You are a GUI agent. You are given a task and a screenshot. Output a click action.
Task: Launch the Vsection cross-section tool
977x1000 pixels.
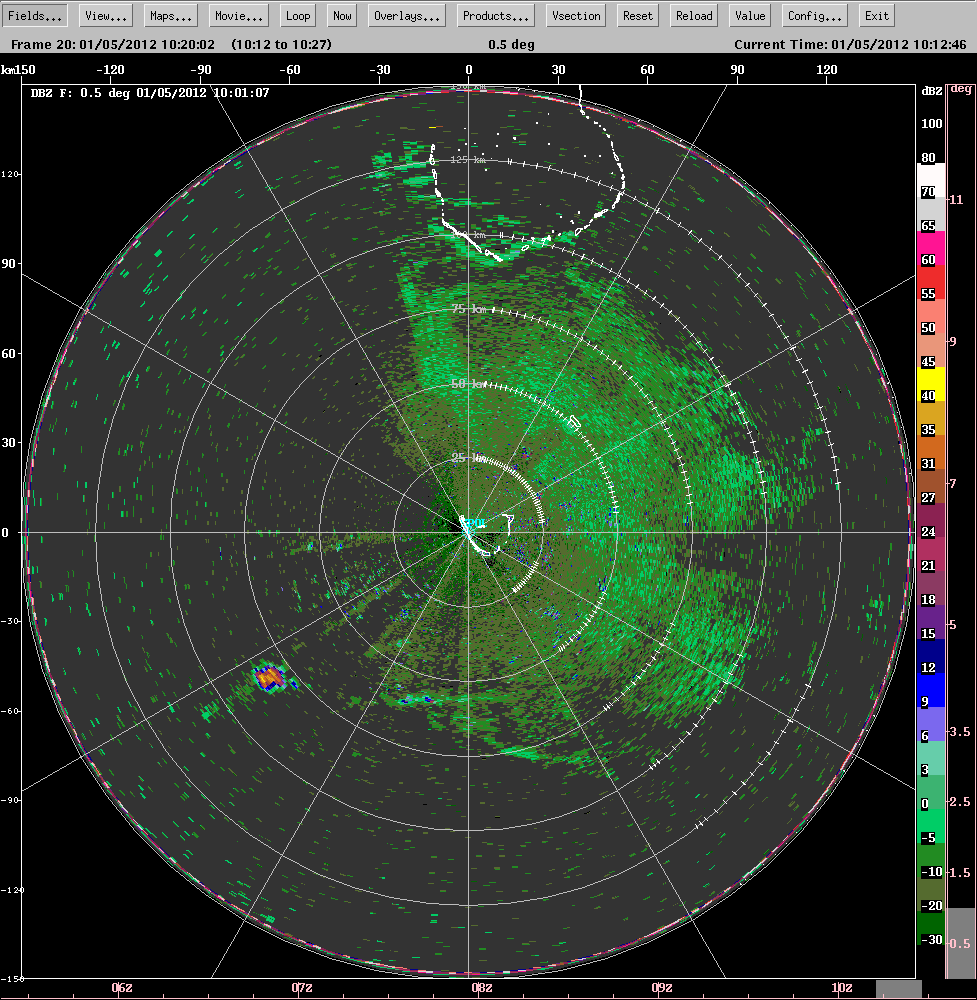575,15
